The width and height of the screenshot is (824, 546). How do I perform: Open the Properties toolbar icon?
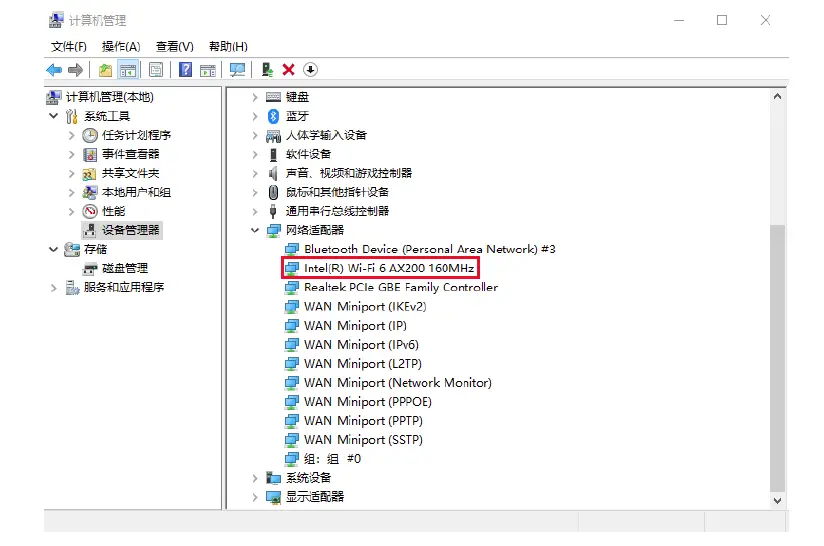click(x=156, y=69)
